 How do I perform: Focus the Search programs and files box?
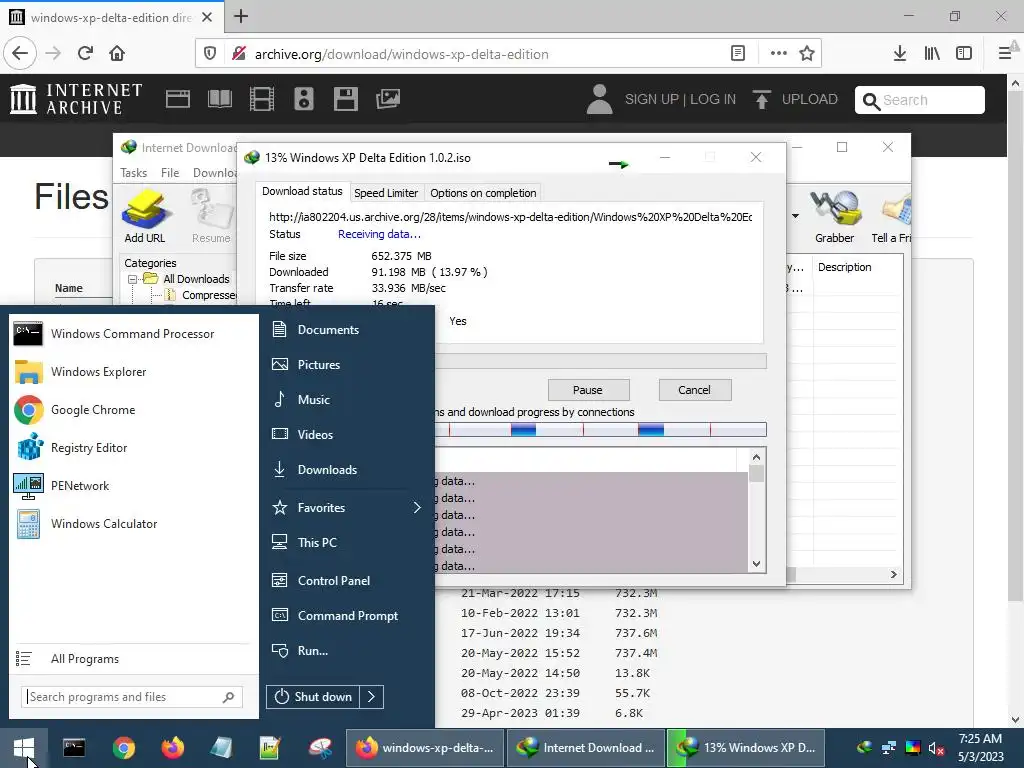point(133,697)
